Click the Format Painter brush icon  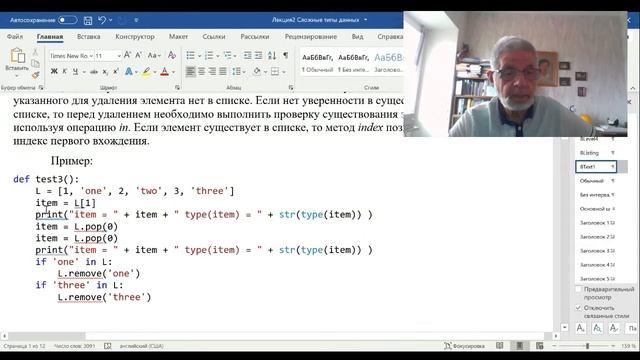[x=36, y=74]
